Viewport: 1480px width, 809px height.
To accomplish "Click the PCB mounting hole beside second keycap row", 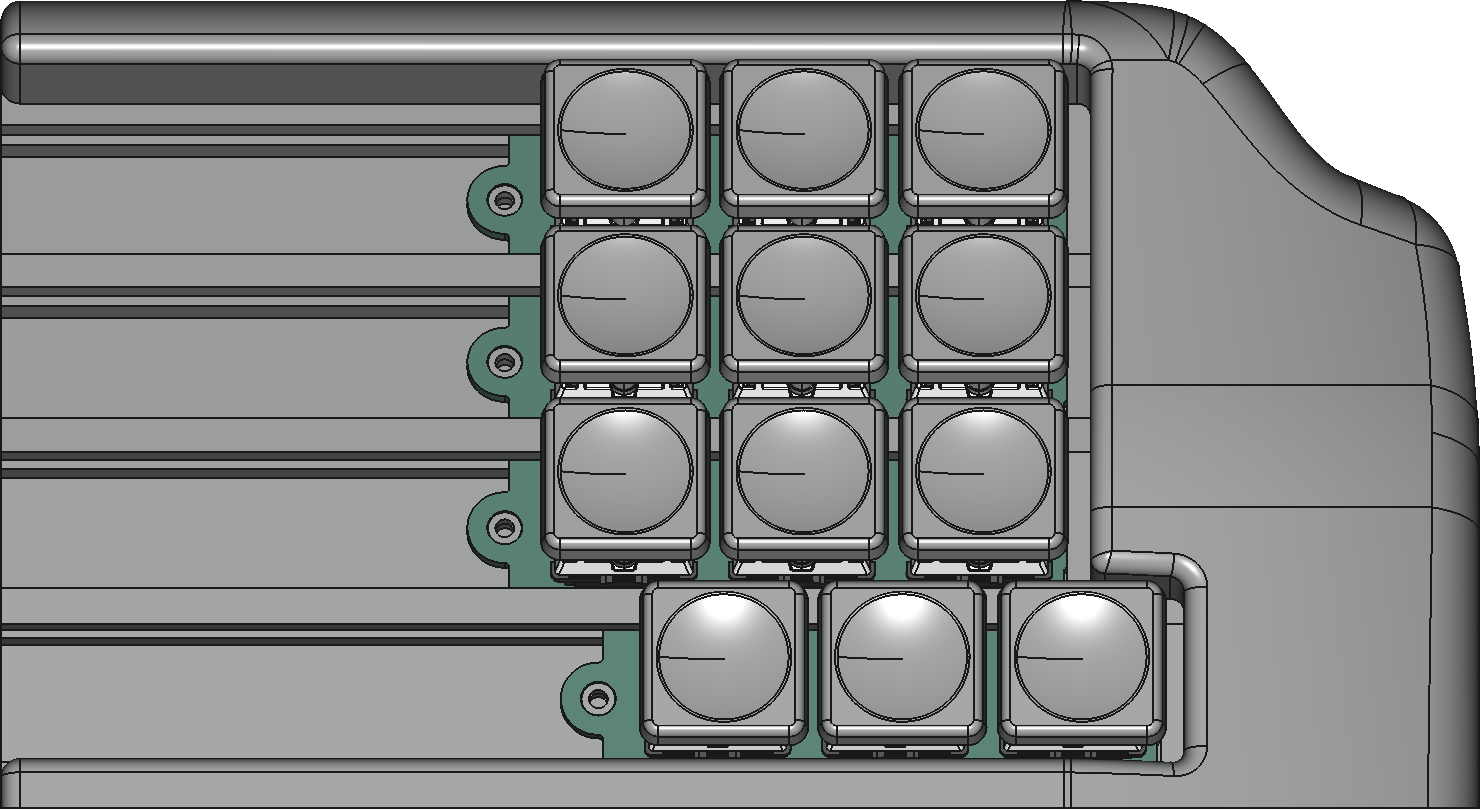I will point(506,360).
